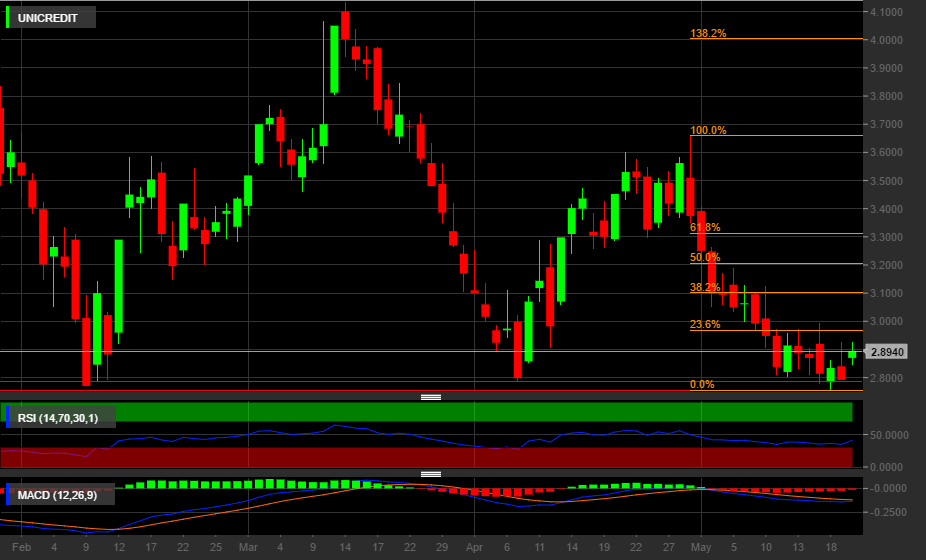Click the UNICREDIT symbol label
Image resolution: width=926 pixels, height=560 pixels.
[x=54, y=18]
